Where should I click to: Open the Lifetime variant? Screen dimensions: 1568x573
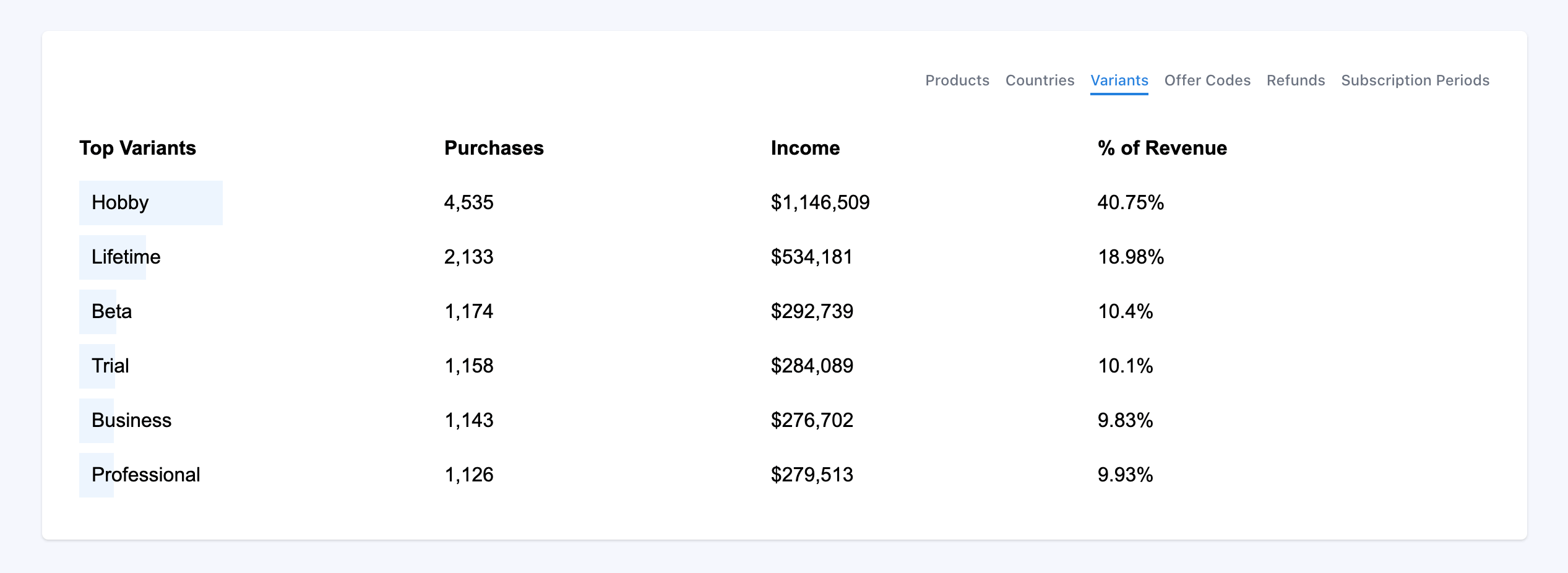click(126, 257)
